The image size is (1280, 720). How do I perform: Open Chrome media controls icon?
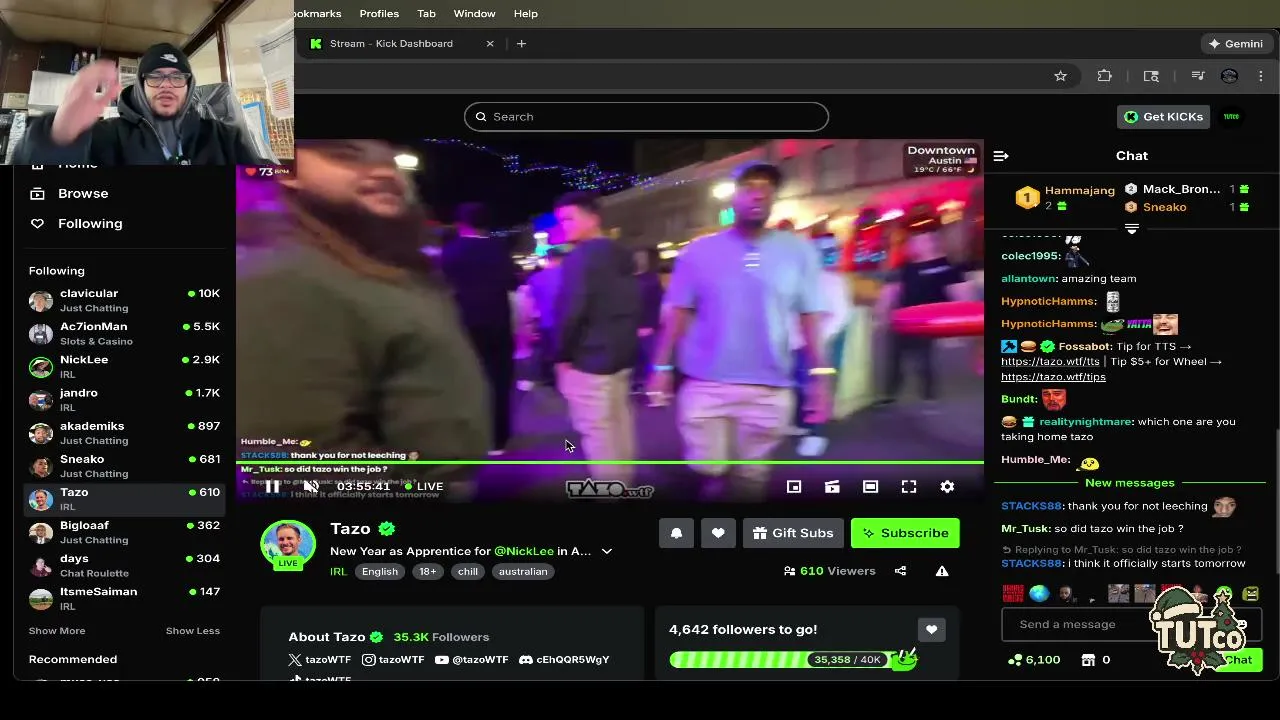pos(1198,76)
